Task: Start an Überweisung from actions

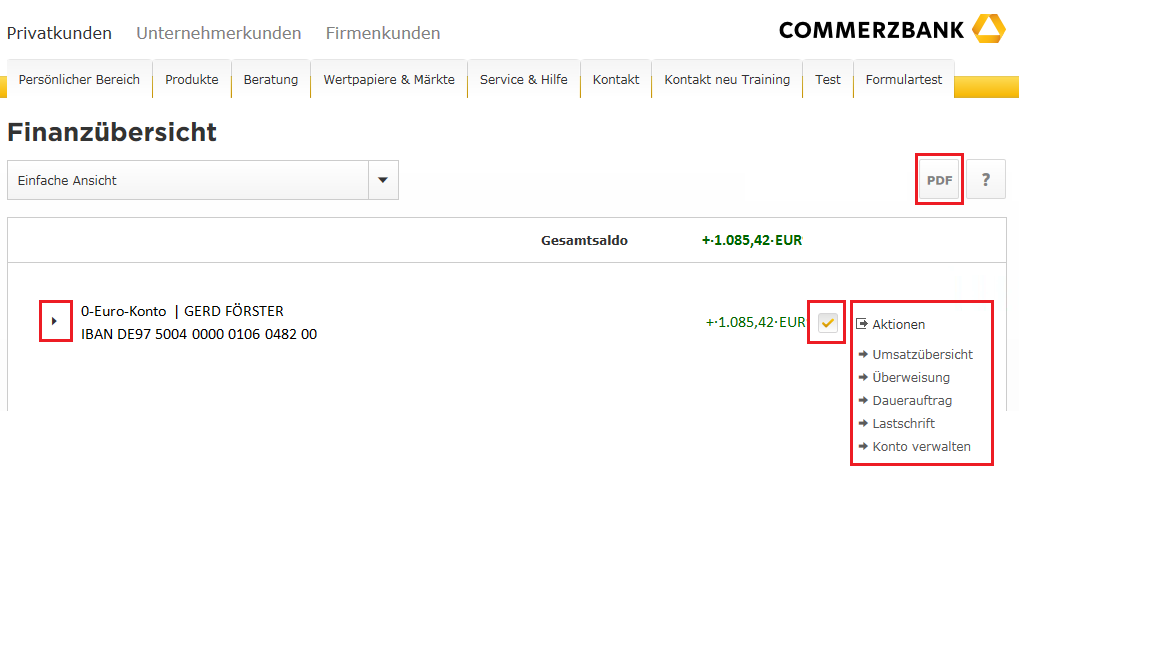Action: (x=911, y=377)
